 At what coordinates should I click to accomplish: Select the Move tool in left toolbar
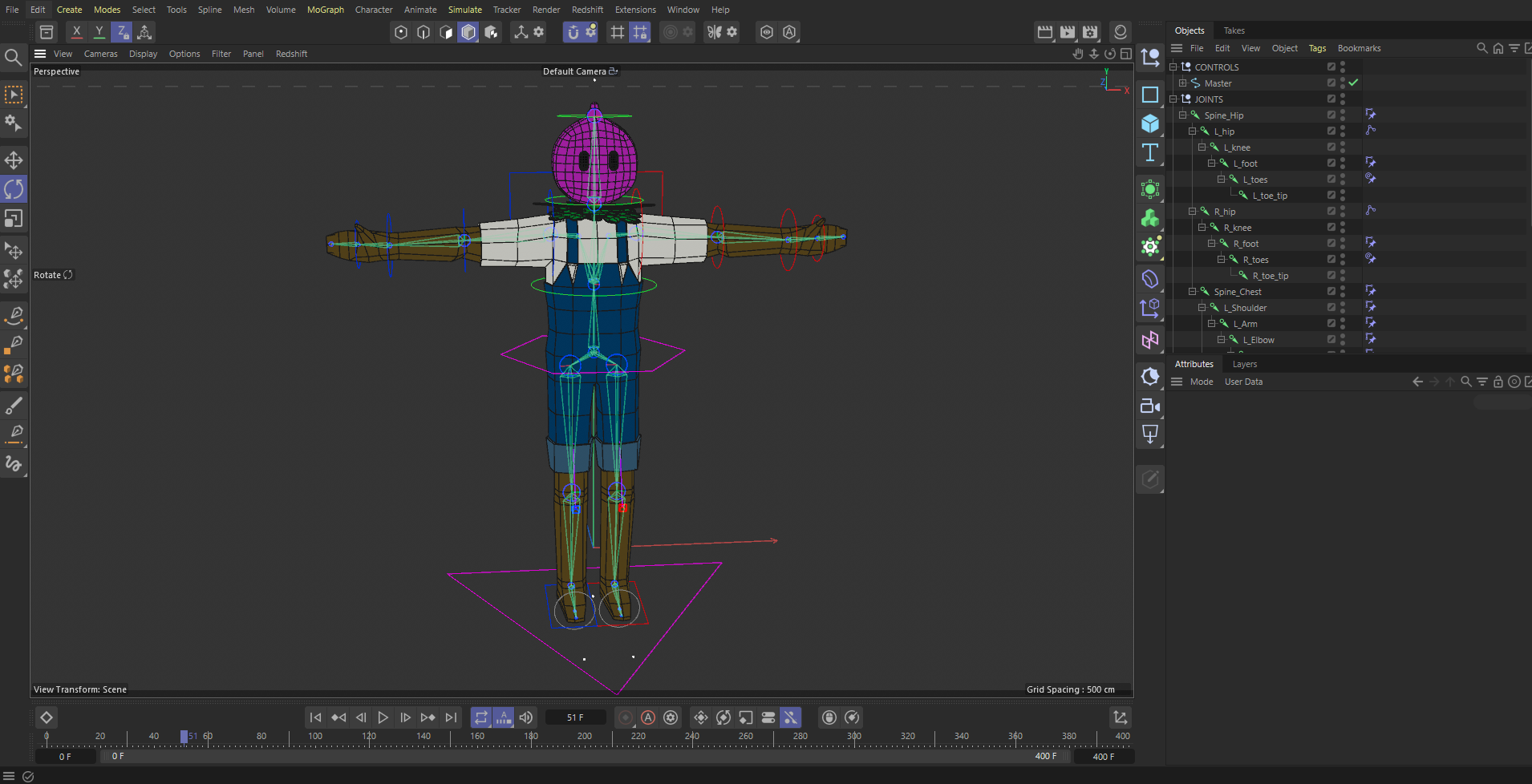14,160
